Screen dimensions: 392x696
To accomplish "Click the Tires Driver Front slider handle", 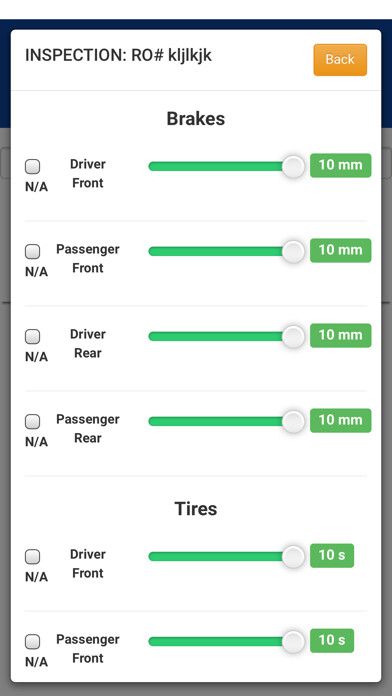I will pos(293,557).
